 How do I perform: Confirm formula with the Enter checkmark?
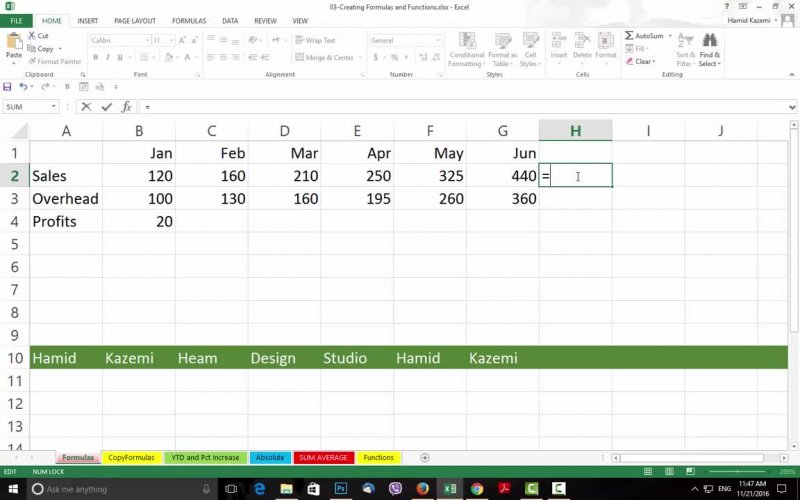pyautogui.click(x=105, y=107)
